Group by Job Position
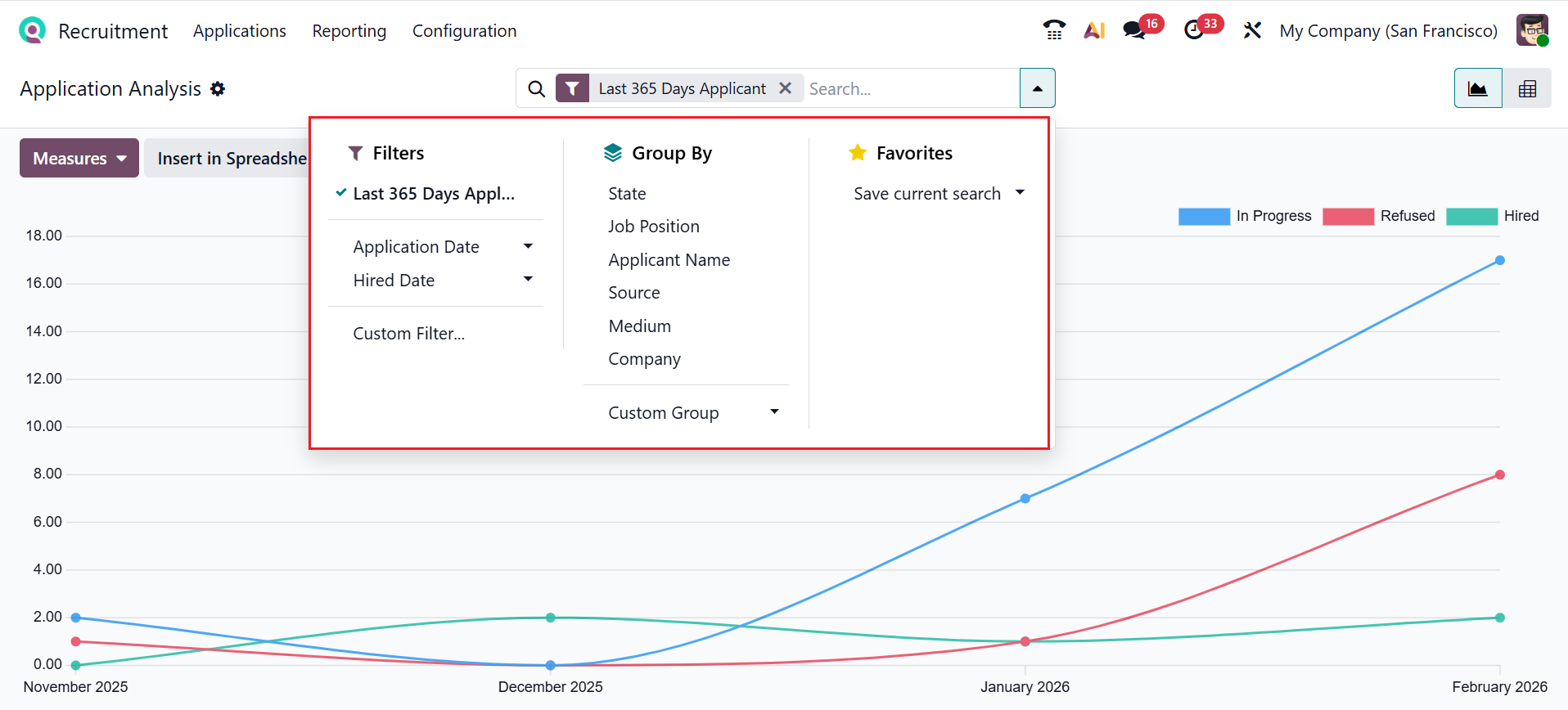The height and width of the screenshot is (710, 1568). point(653,227)
